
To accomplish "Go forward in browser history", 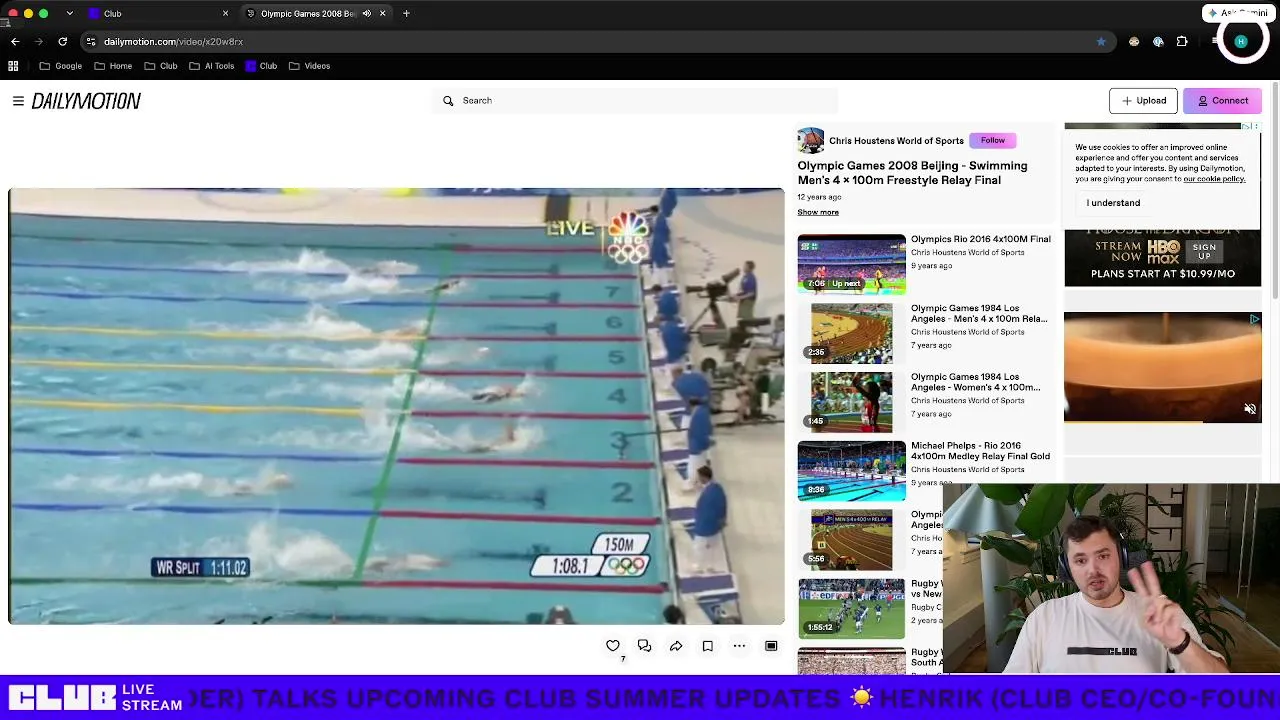I will (39, 42).
